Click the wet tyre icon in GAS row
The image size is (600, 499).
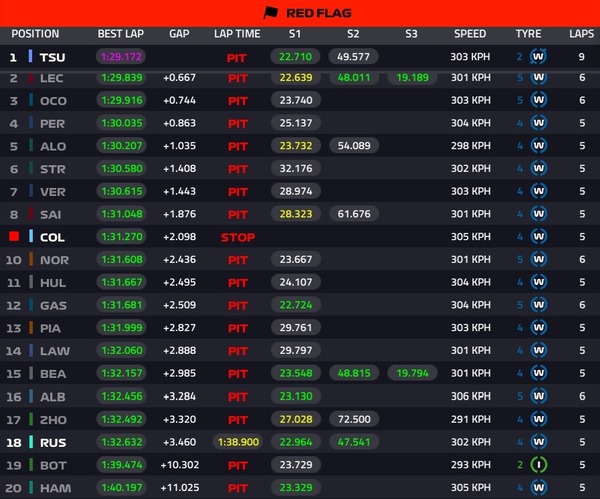(x=538, y=305)
